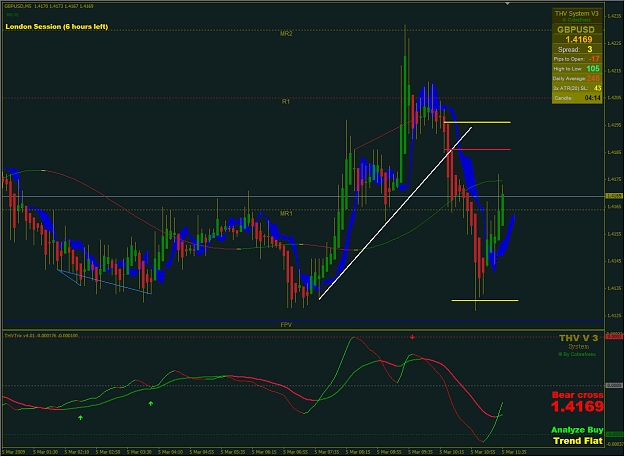The width and height of the screenshot is (625, 457).
Task: Click the red level tag on the indicator axis
Action: point(614,337)
